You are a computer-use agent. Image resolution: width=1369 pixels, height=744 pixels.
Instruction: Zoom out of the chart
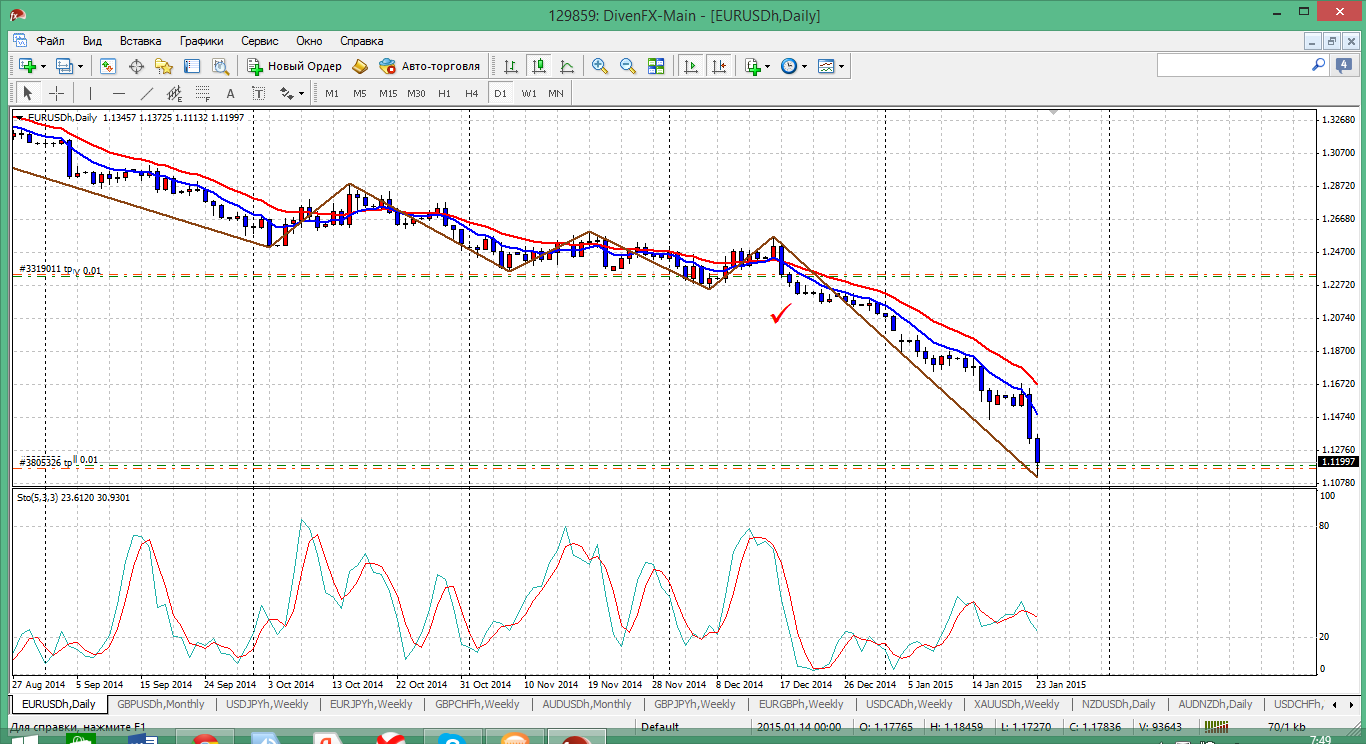click(628, 66)
